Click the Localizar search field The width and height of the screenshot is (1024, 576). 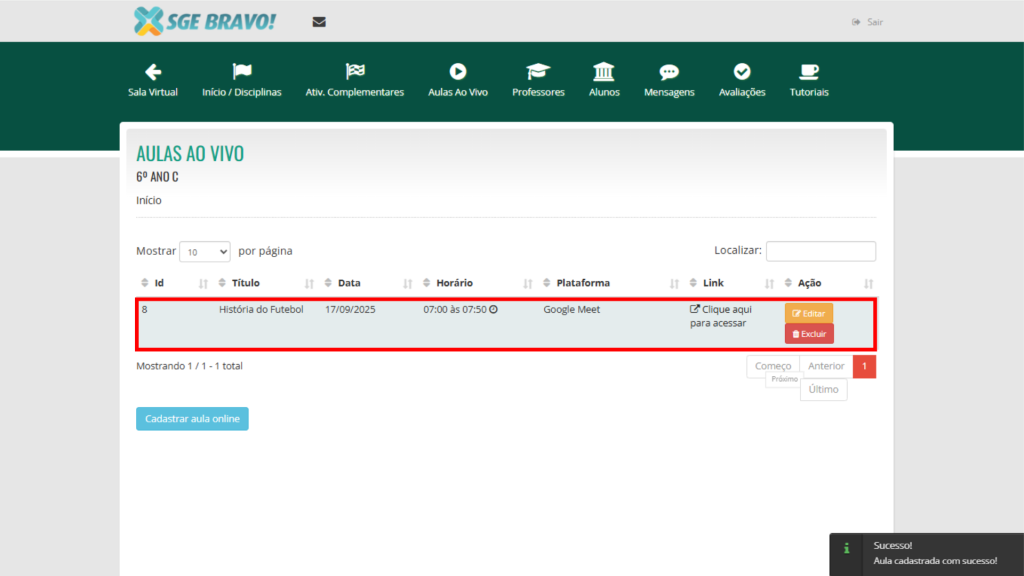point(820,251)
